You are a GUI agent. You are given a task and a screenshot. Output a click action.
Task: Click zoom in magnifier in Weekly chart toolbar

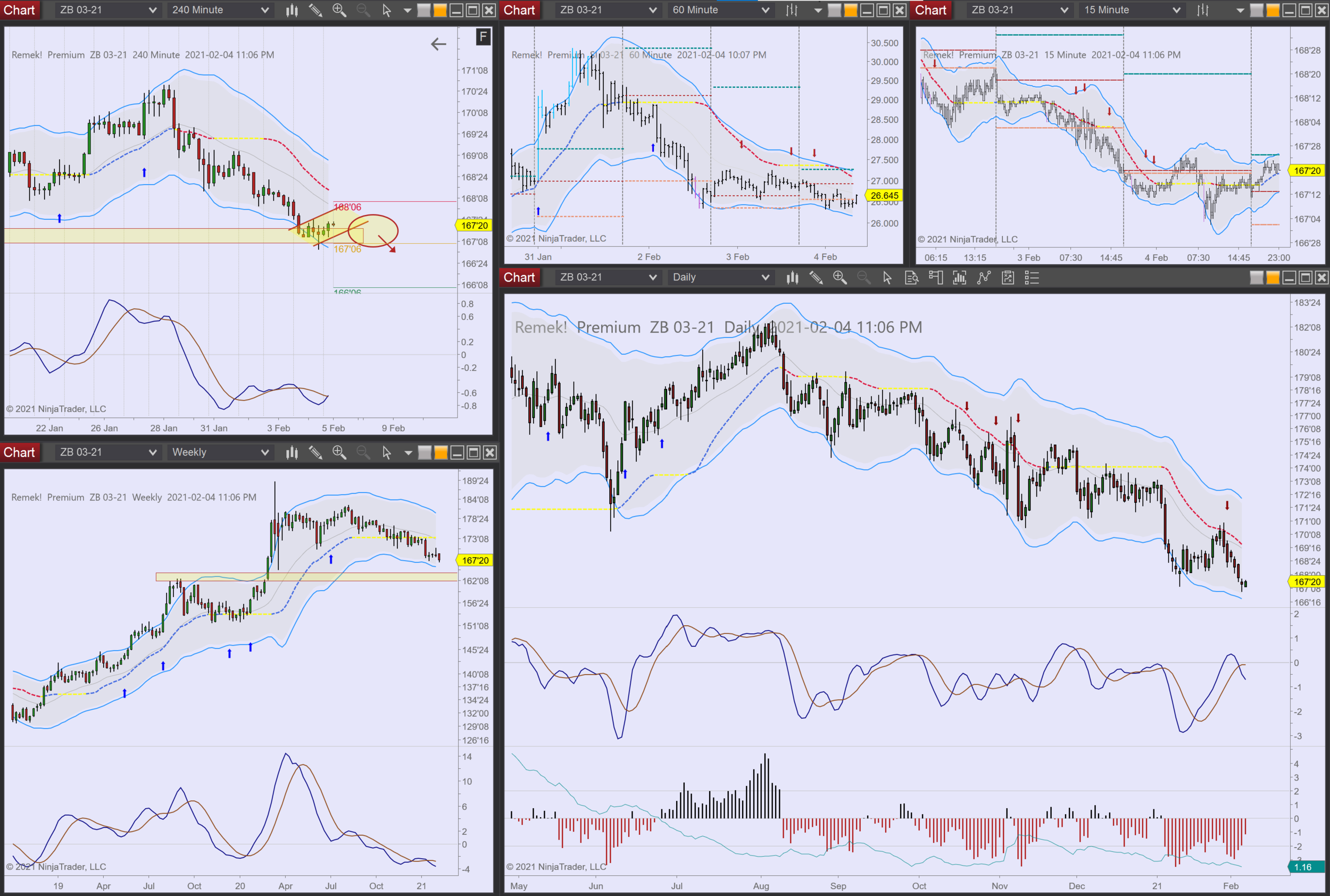(339, 453)
